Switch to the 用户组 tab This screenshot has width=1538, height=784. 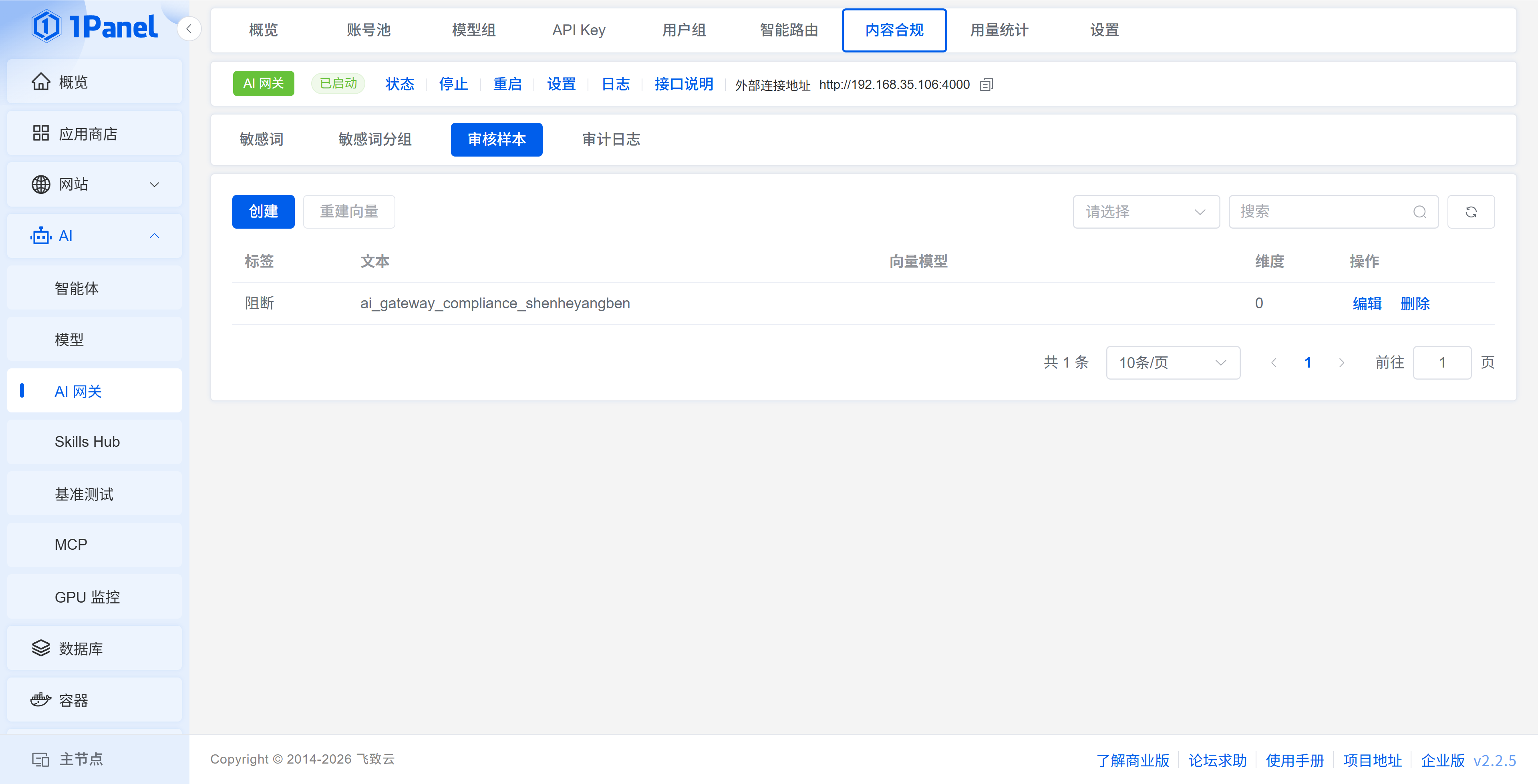pyautogui.click(x=684, y=30)
